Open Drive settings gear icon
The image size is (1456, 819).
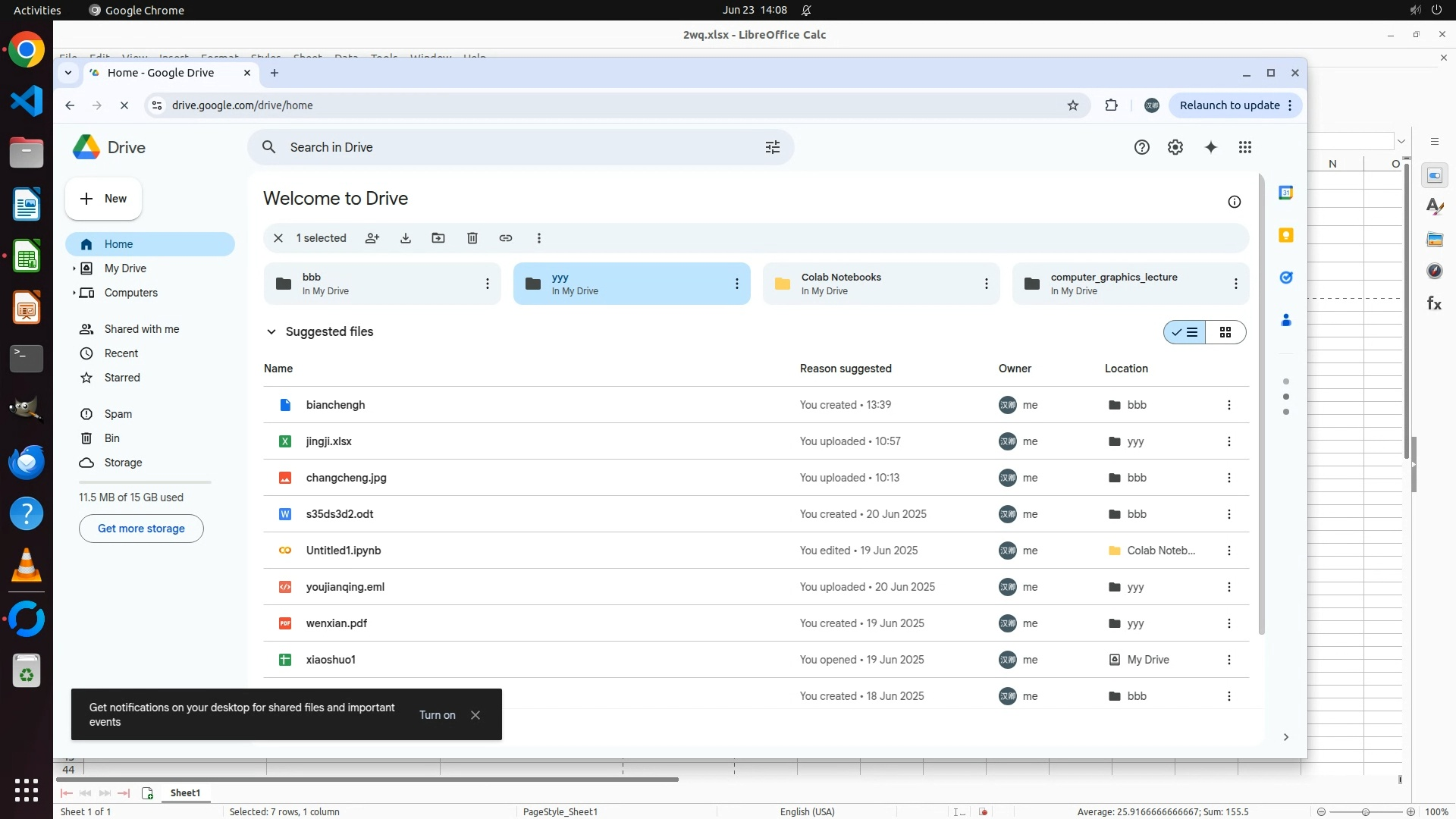(x=1175, y=147)
